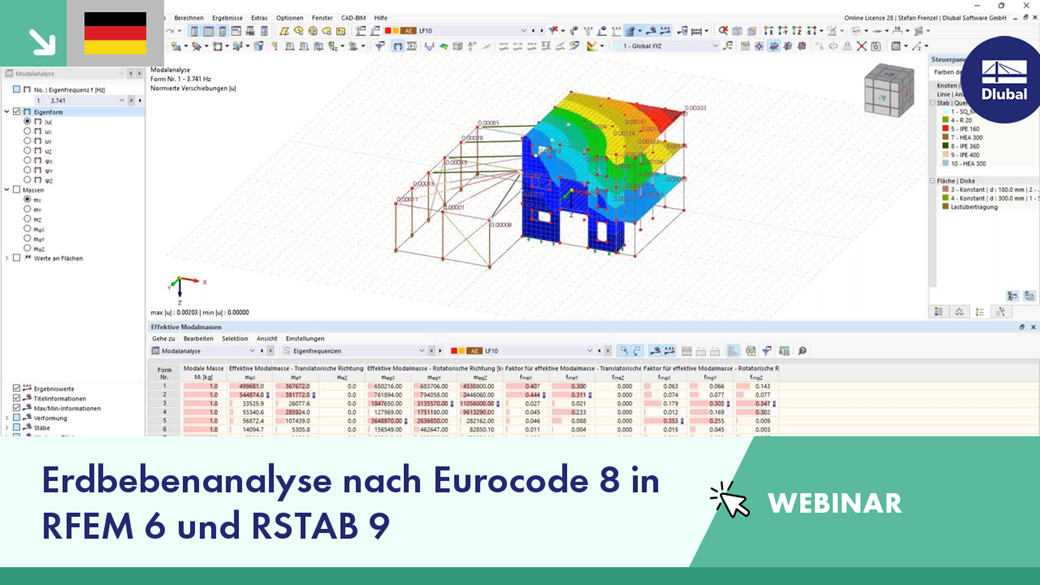Click next arrow beside Eigenfrequenzen dropdown
Image resolution: width=1040 pixels, height=585 pixels.
440,350
